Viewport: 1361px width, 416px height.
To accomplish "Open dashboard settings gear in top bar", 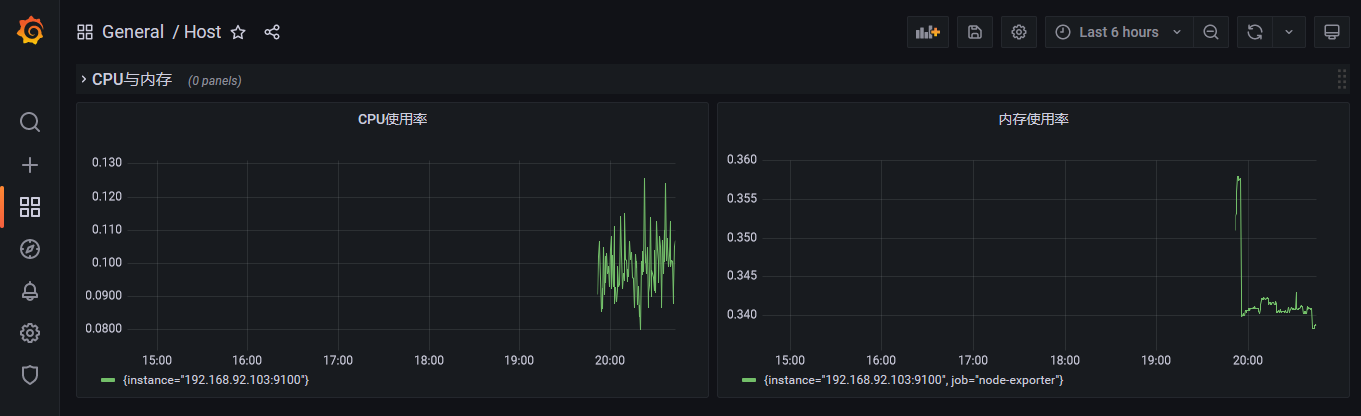I will pos(1019,32).
